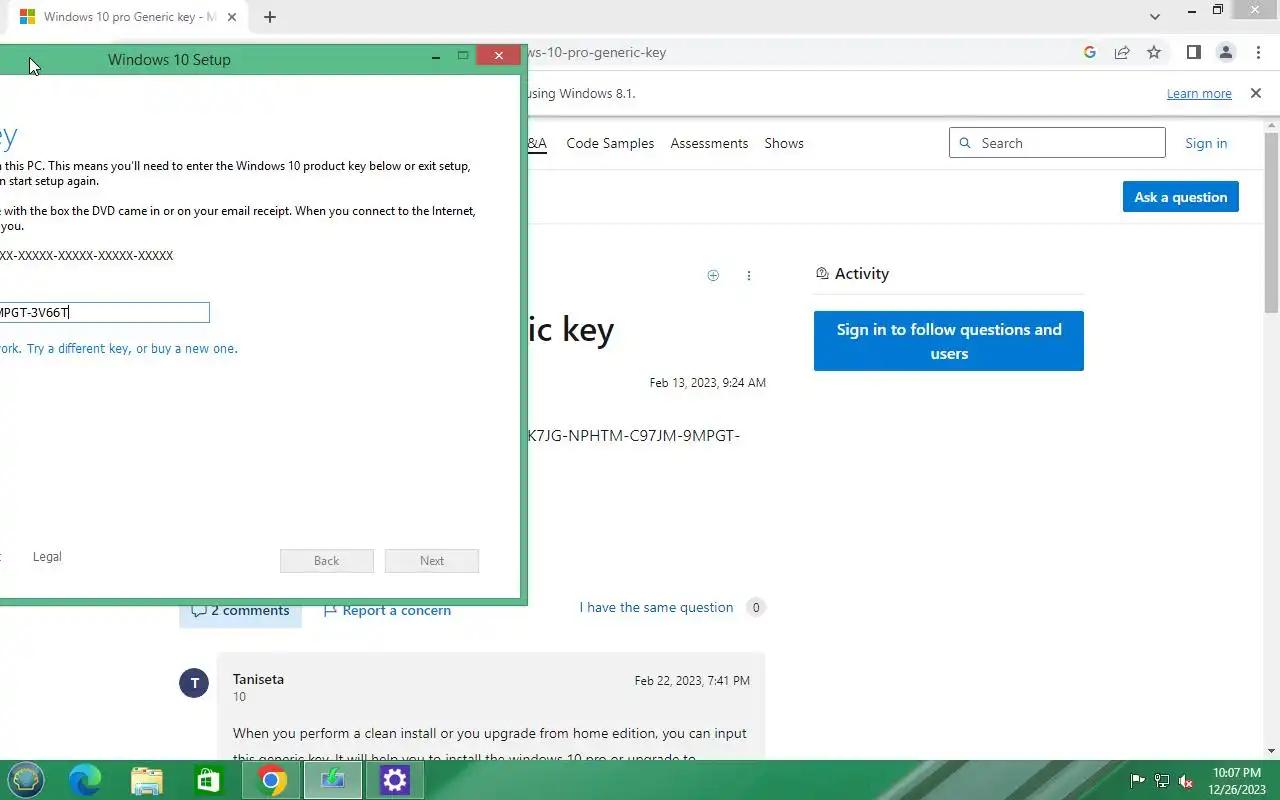Open the Start menu orb

(x=25, y=780)
